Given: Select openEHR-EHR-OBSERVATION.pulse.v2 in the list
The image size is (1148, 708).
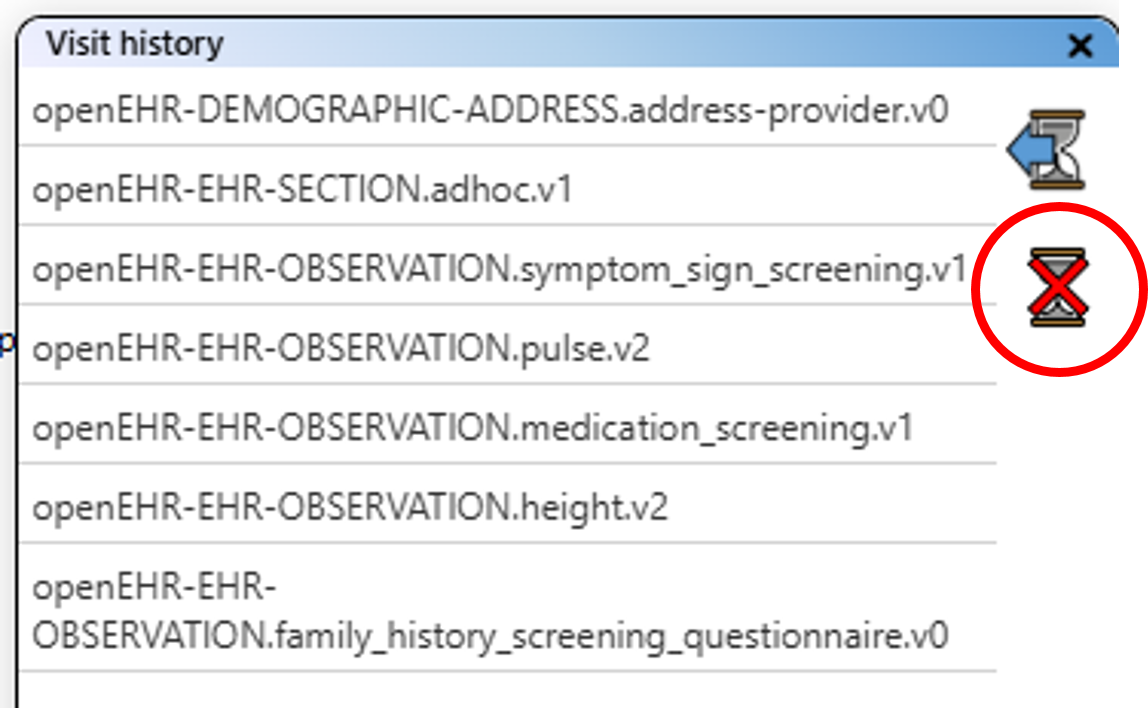Looking at the screenshot, I should pos(341,349).
